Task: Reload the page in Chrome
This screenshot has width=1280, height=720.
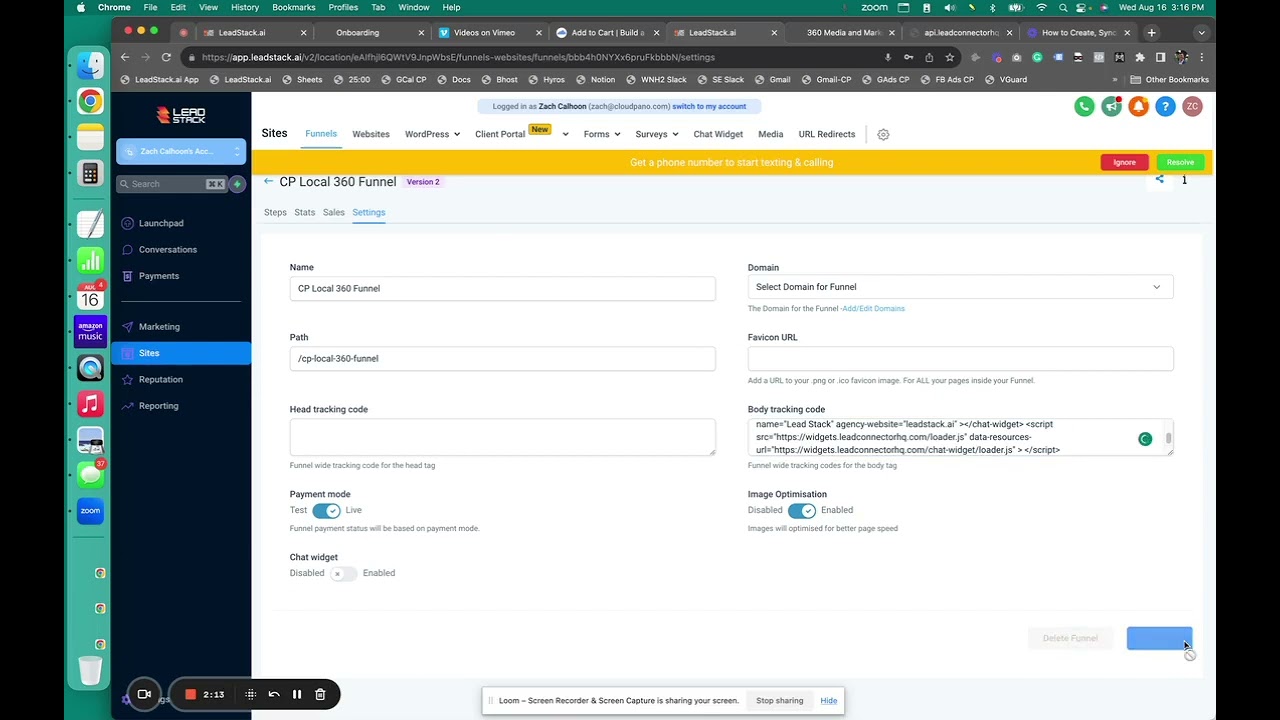Action: 166,57
